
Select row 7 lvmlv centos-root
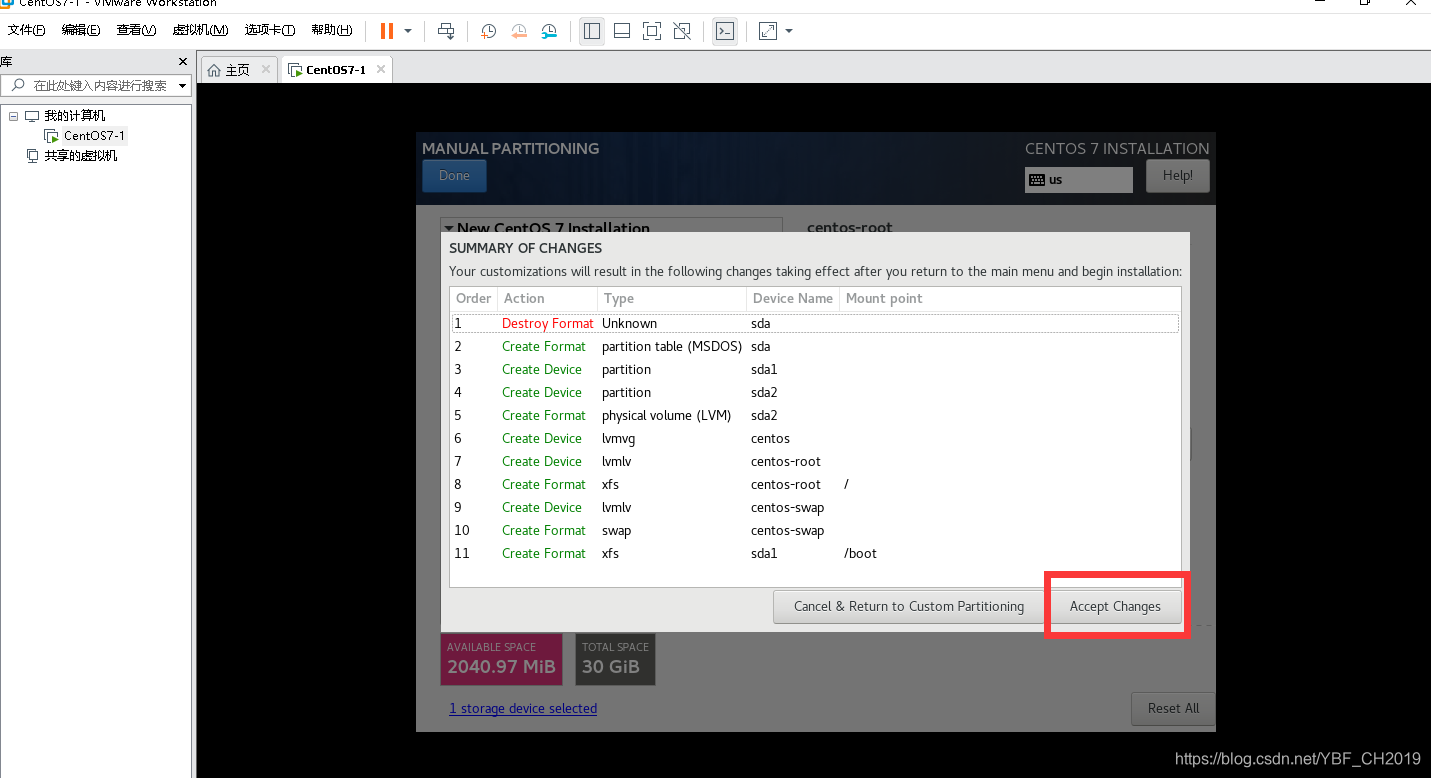coord(815,461)
